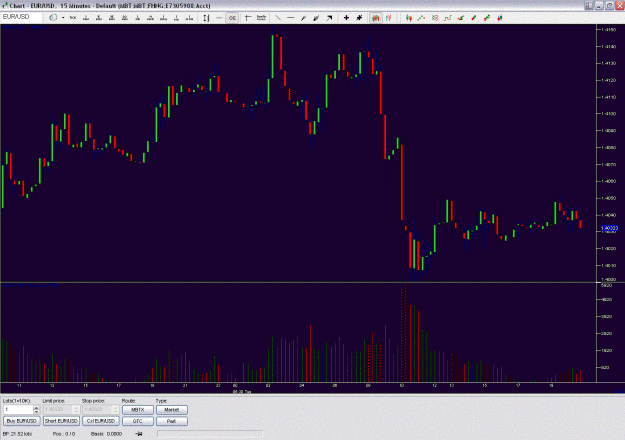Click the red-green checkmark indicator icon

click(x=461, y=18)
